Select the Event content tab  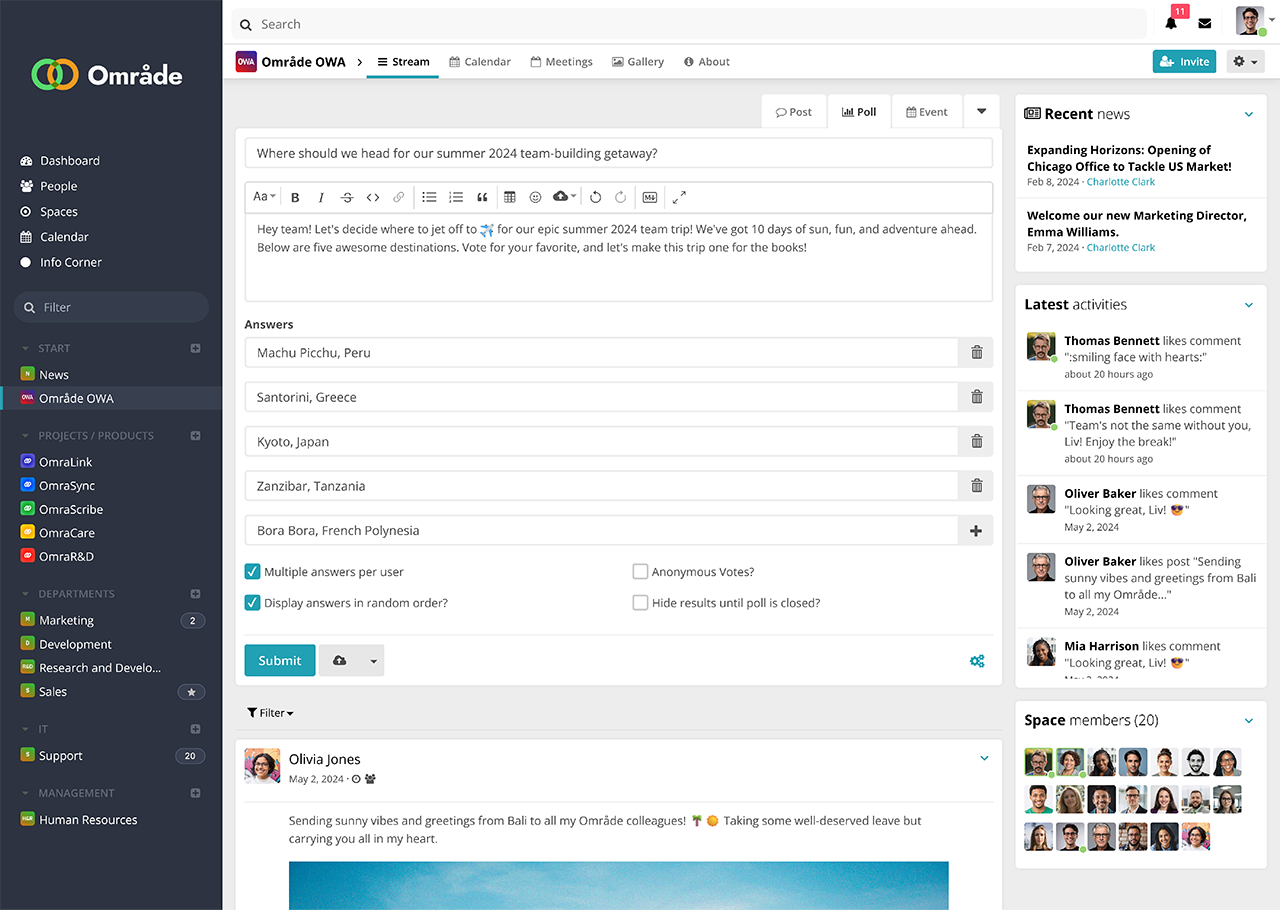(926, 112)
